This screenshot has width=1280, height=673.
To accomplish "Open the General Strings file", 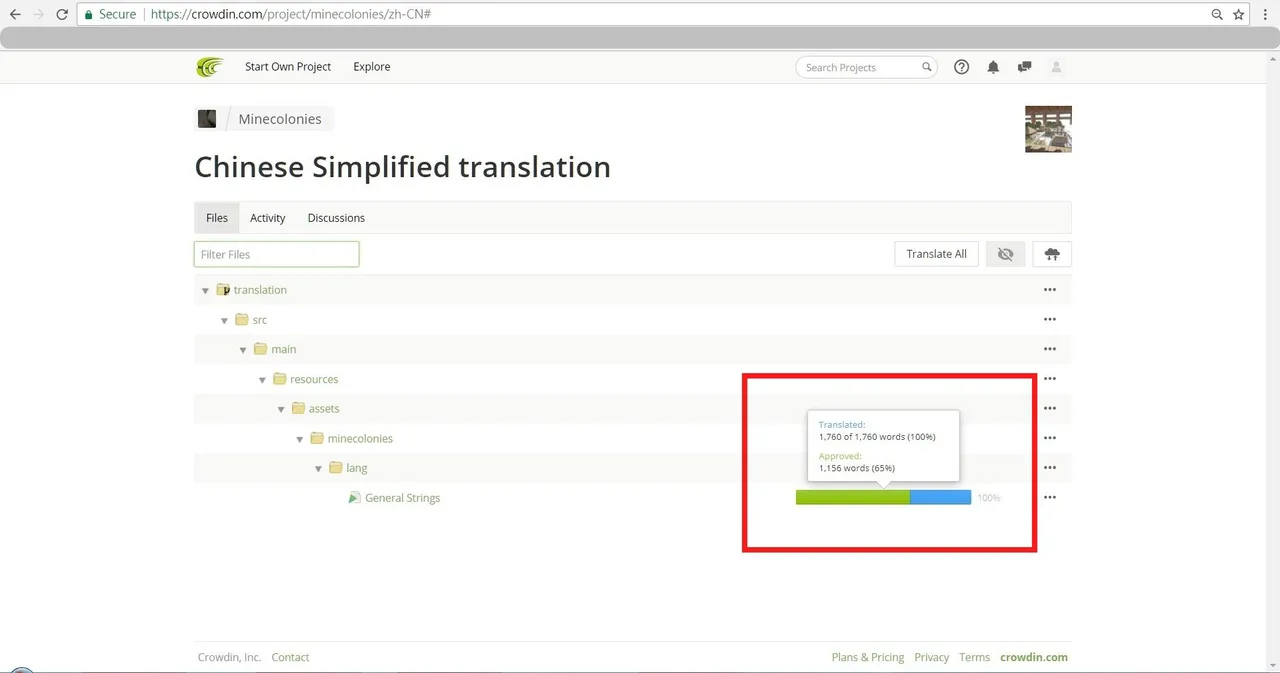I will coord(402,498).
